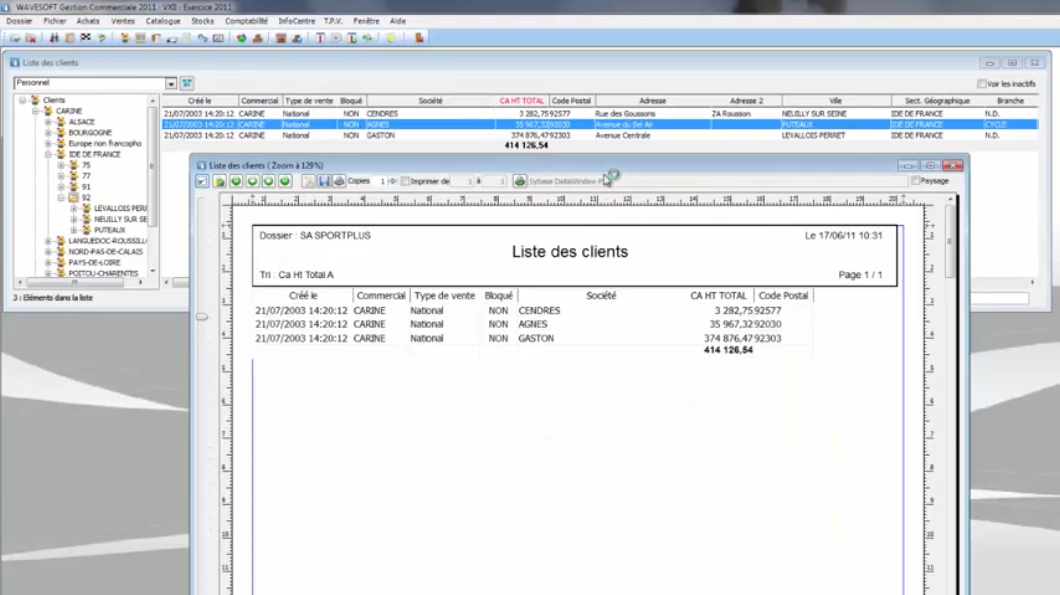Click the first icon in the main toolbar
1060x595 pixels.
click(15, 38)
